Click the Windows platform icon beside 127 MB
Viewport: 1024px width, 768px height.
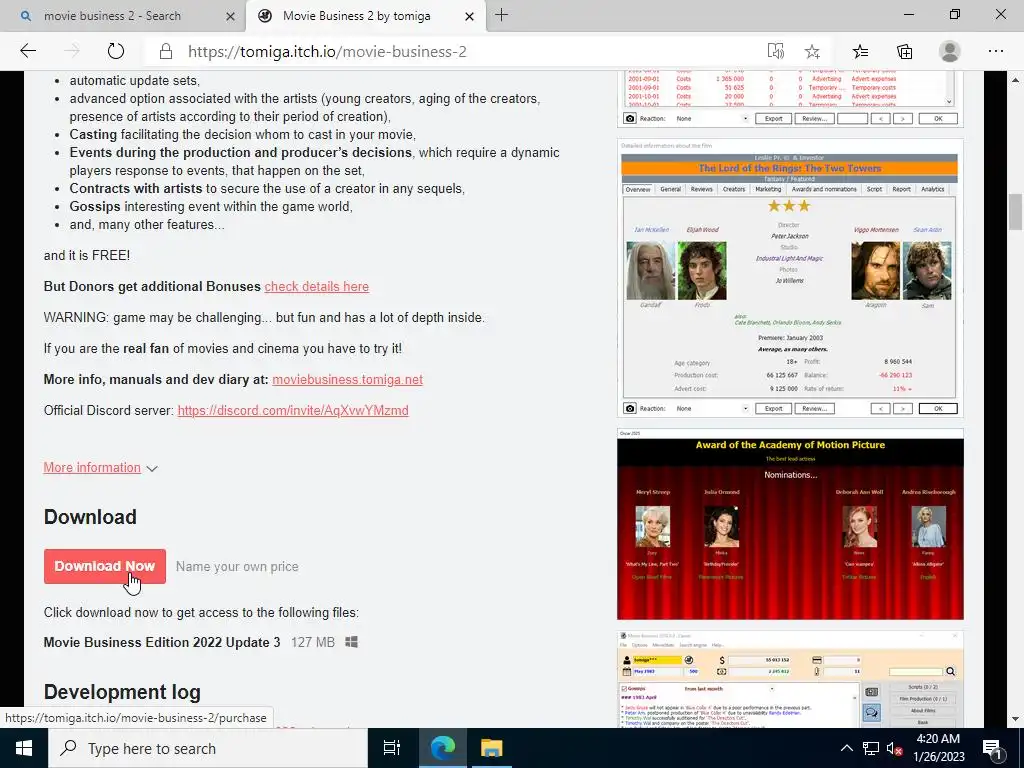(x=351, y=643)
